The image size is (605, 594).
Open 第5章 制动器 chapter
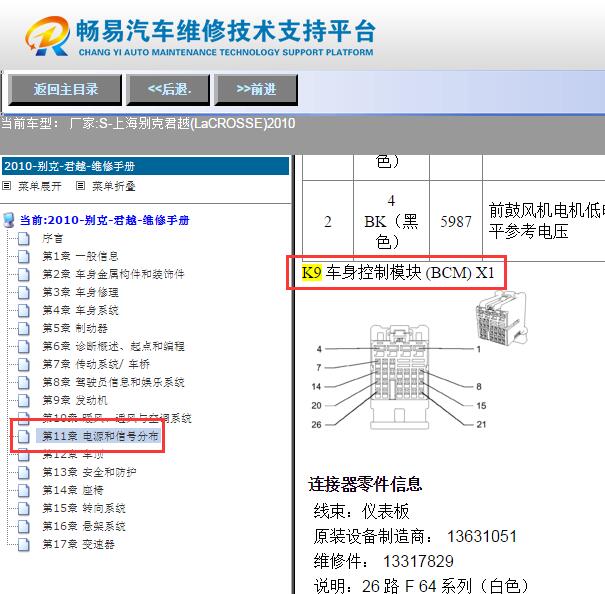click(x=75, y=328)
